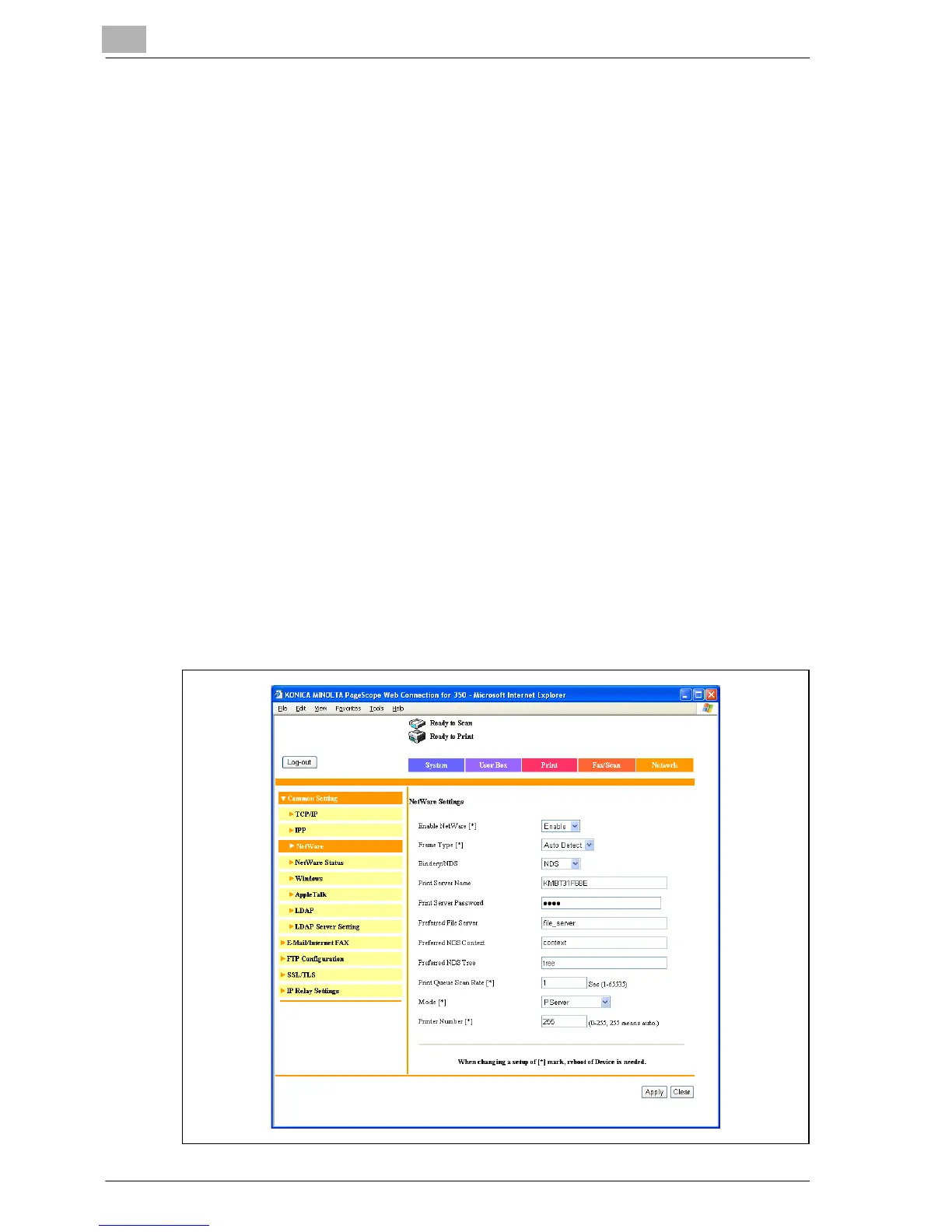The image size is (952, 1232).
Task: Open the AppleTalk settings link
Action: tap(341, 894)
